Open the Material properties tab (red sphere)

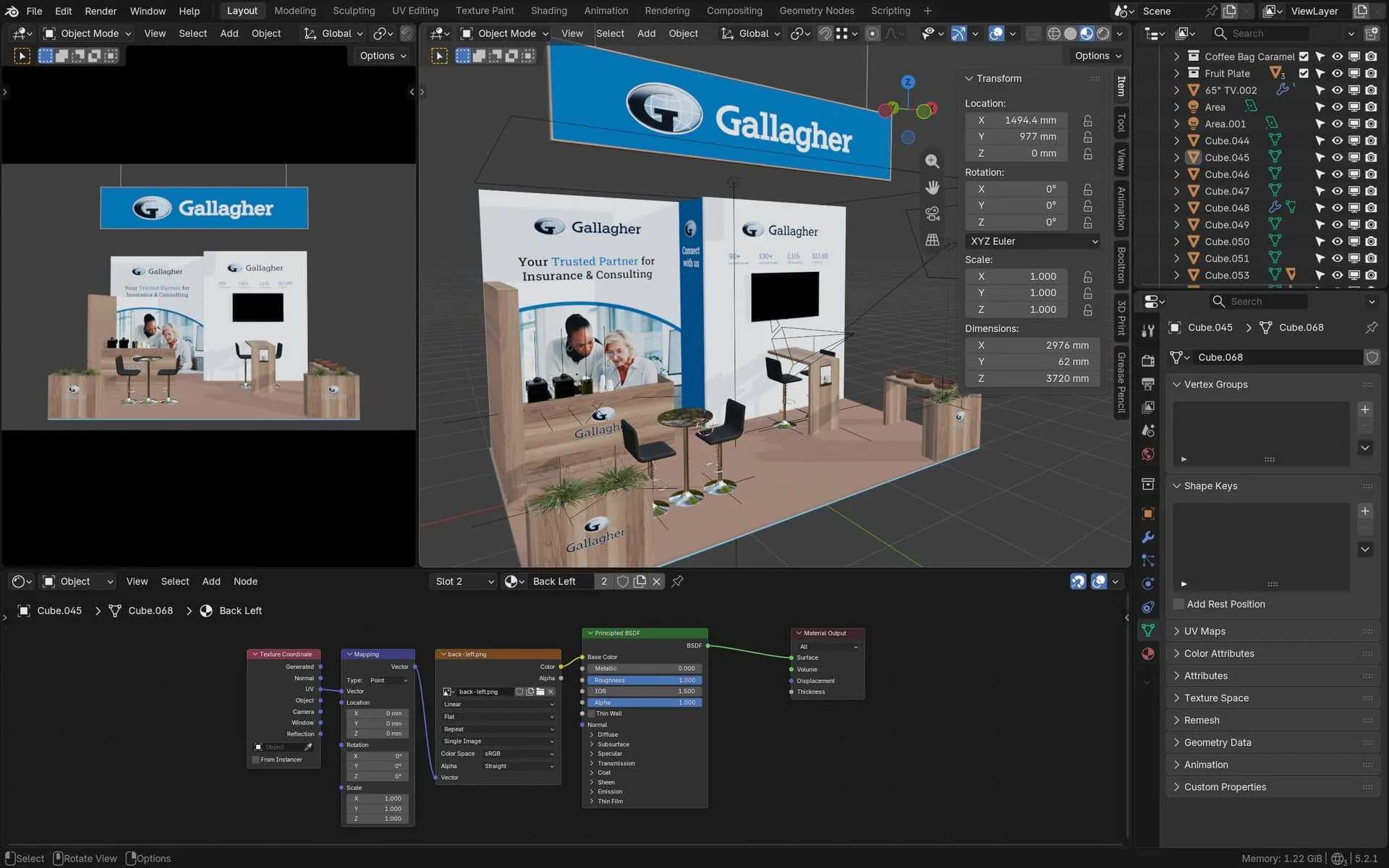coord(1147,654)
